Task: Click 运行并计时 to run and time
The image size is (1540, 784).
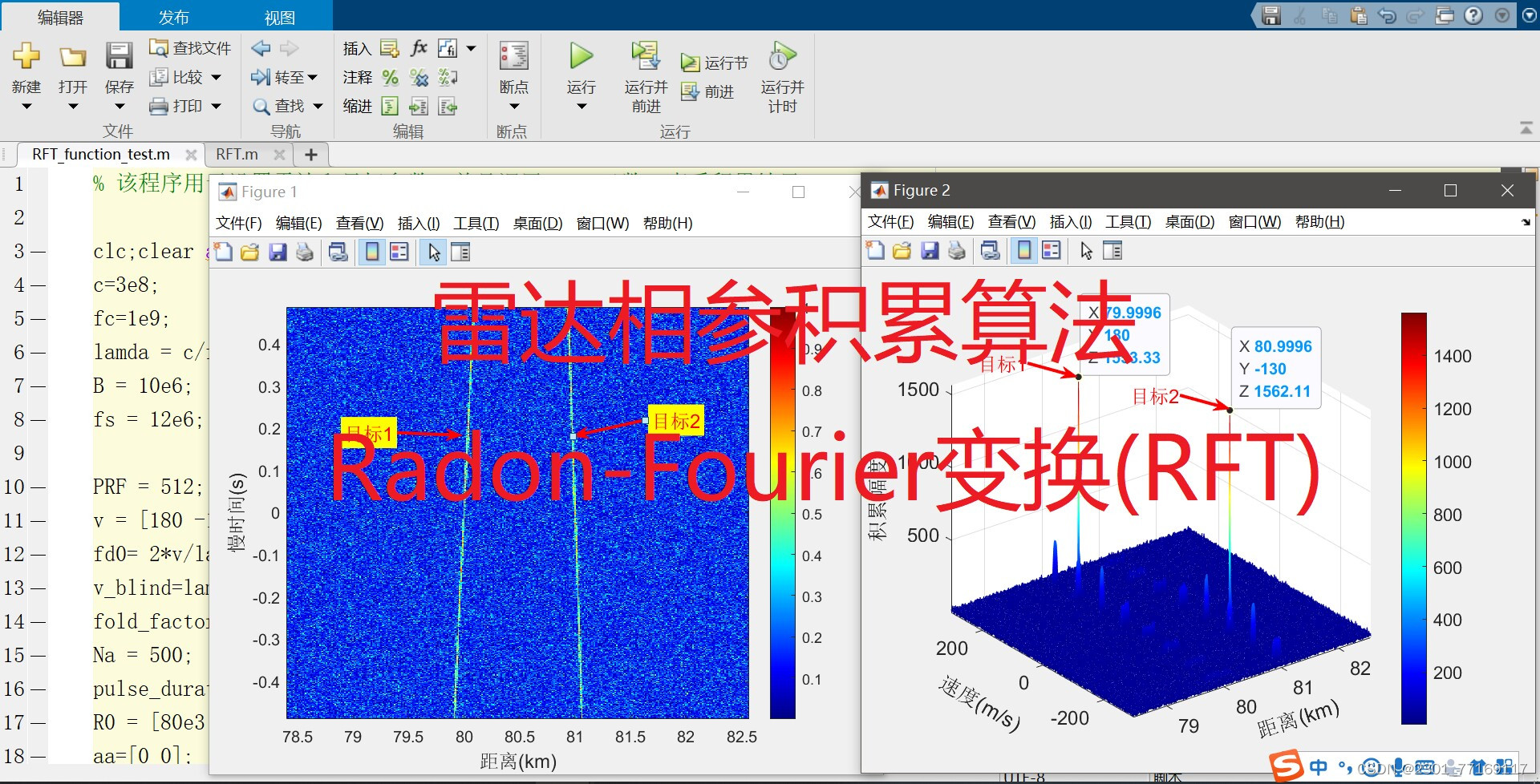Action: click(x=781, y=76)
